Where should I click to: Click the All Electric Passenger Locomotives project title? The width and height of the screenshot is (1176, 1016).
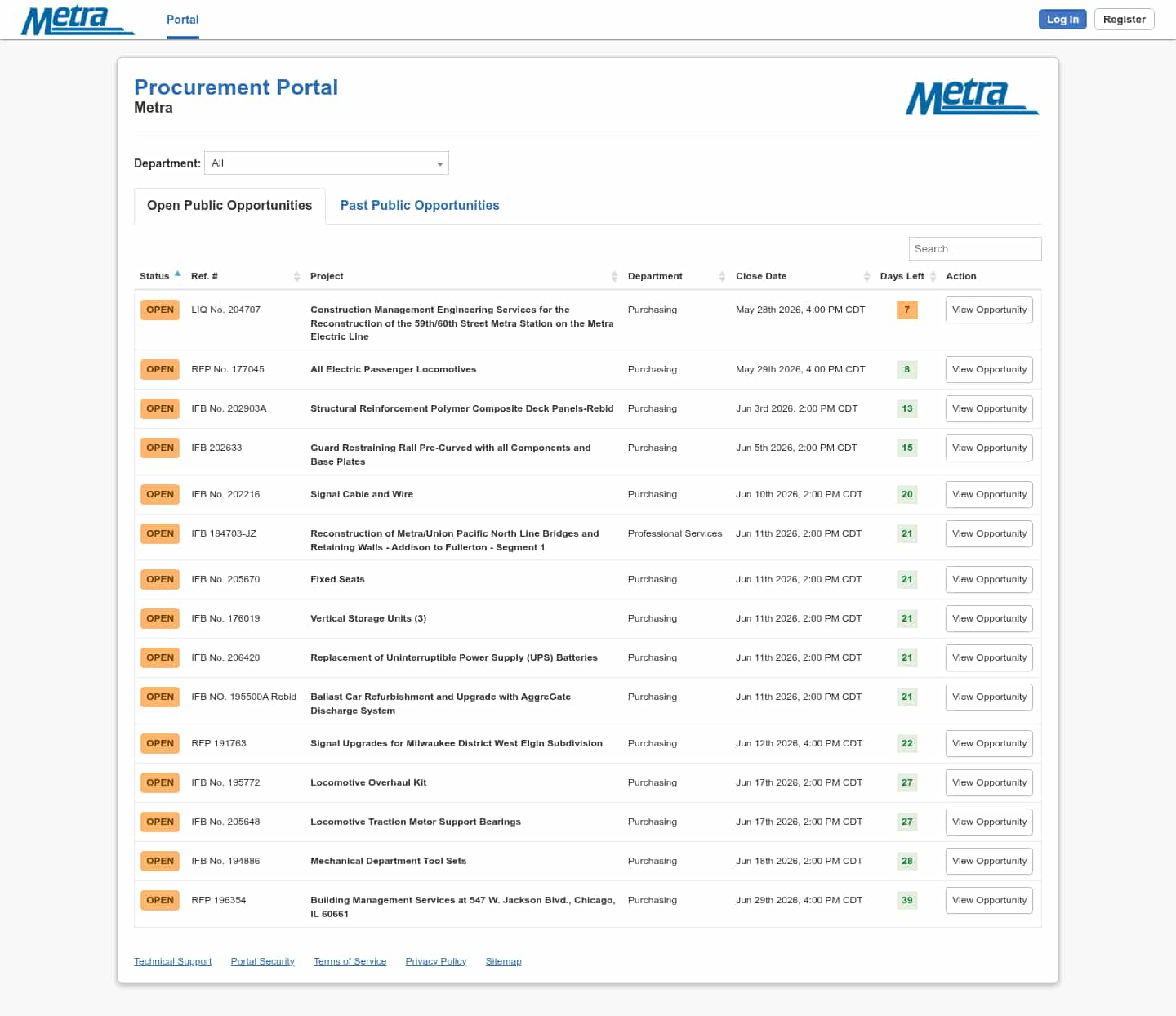click(393, 370)
